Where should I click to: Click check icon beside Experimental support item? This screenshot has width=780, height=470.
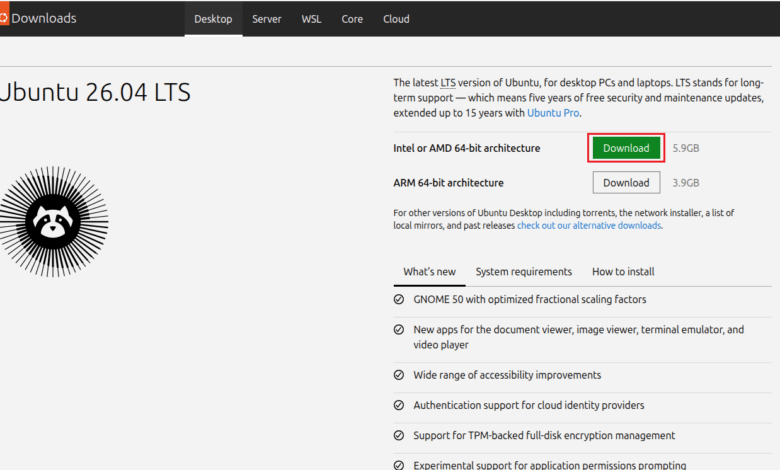tap(399, 466)
